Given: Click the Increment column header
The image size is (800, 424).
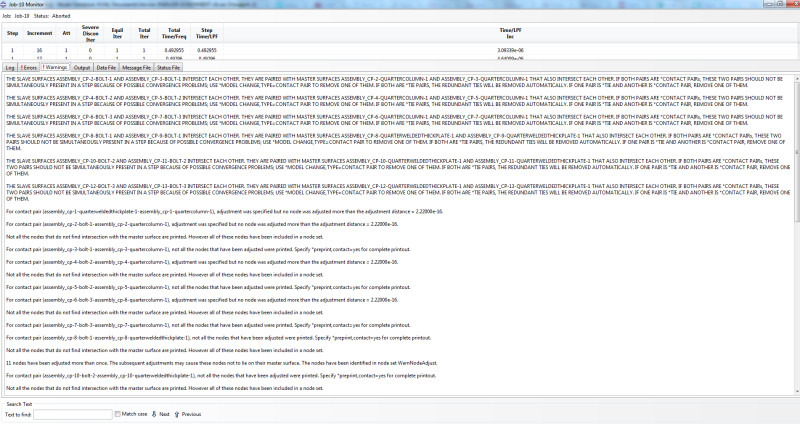Looking at the screenshot, I should tap(39, 33).
